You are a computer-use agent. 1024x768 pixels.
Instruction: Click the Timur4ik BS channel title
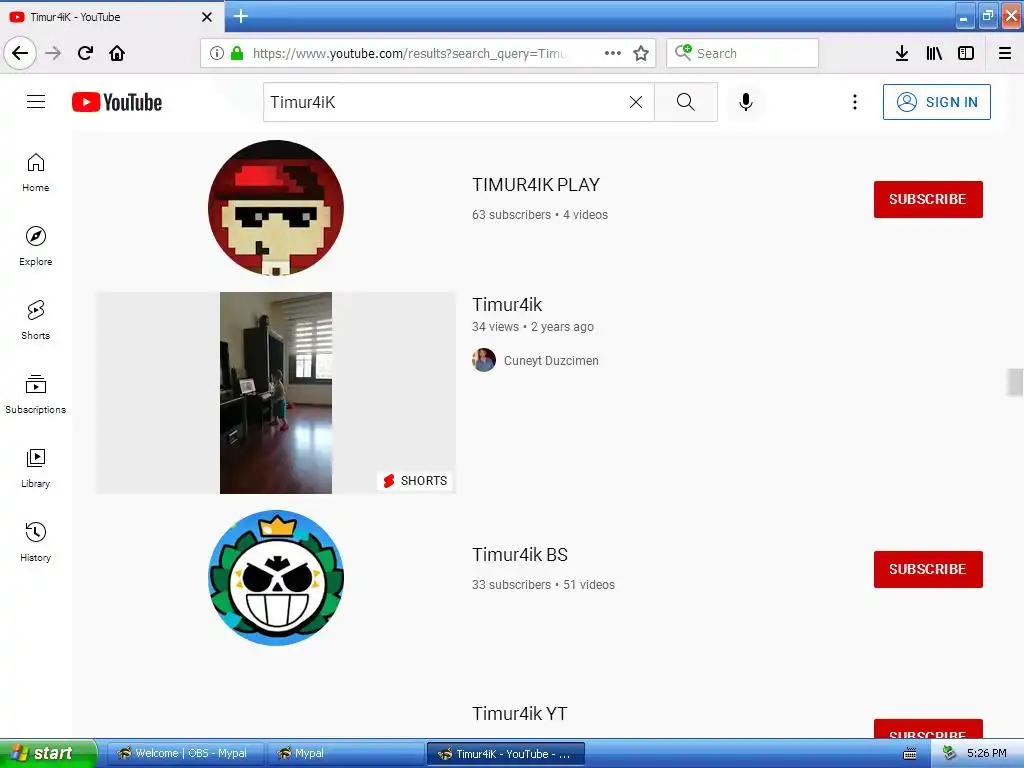point(520,554)
